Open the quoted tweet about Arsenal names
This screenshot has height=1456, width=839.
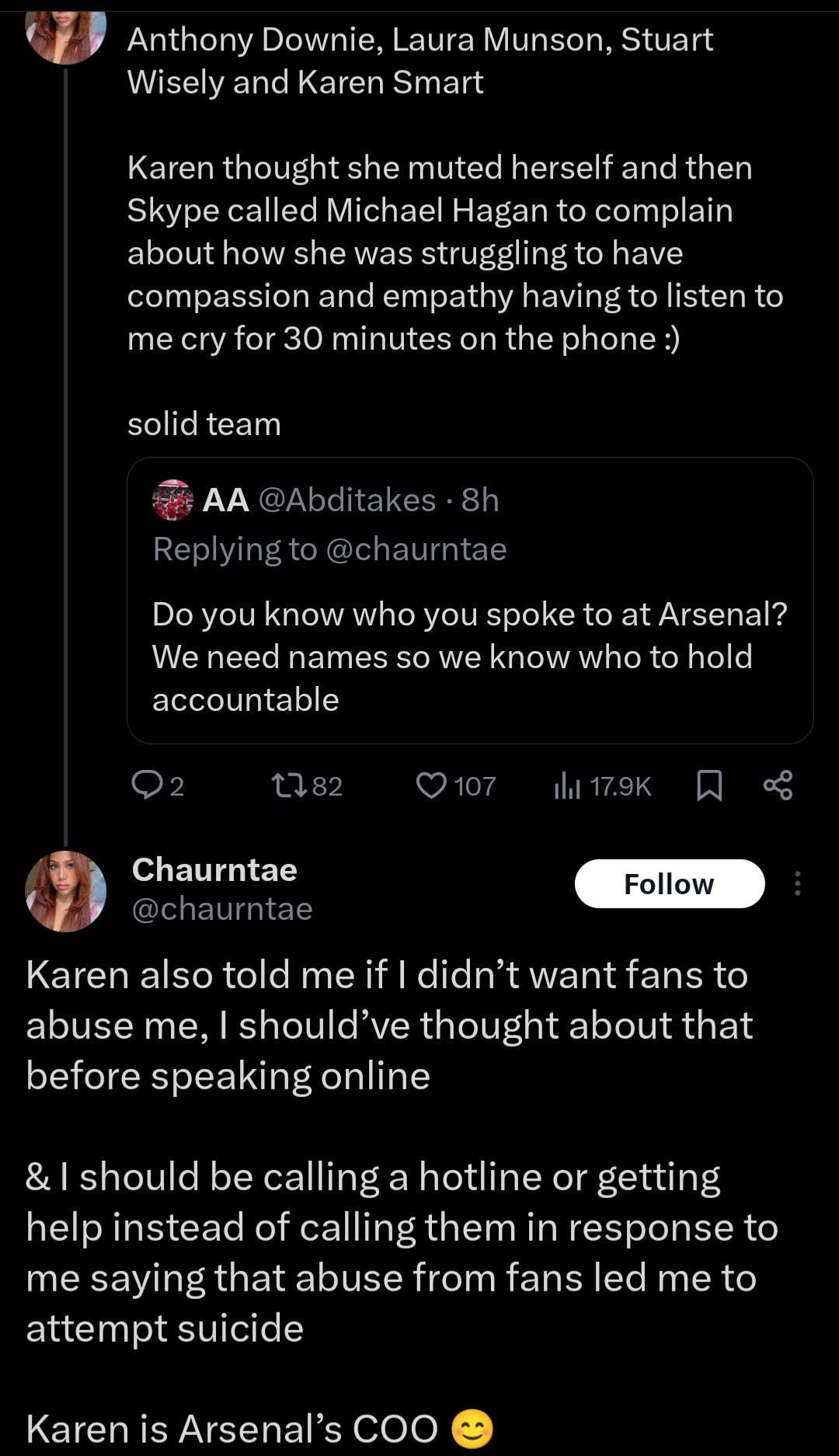[469, 657]
